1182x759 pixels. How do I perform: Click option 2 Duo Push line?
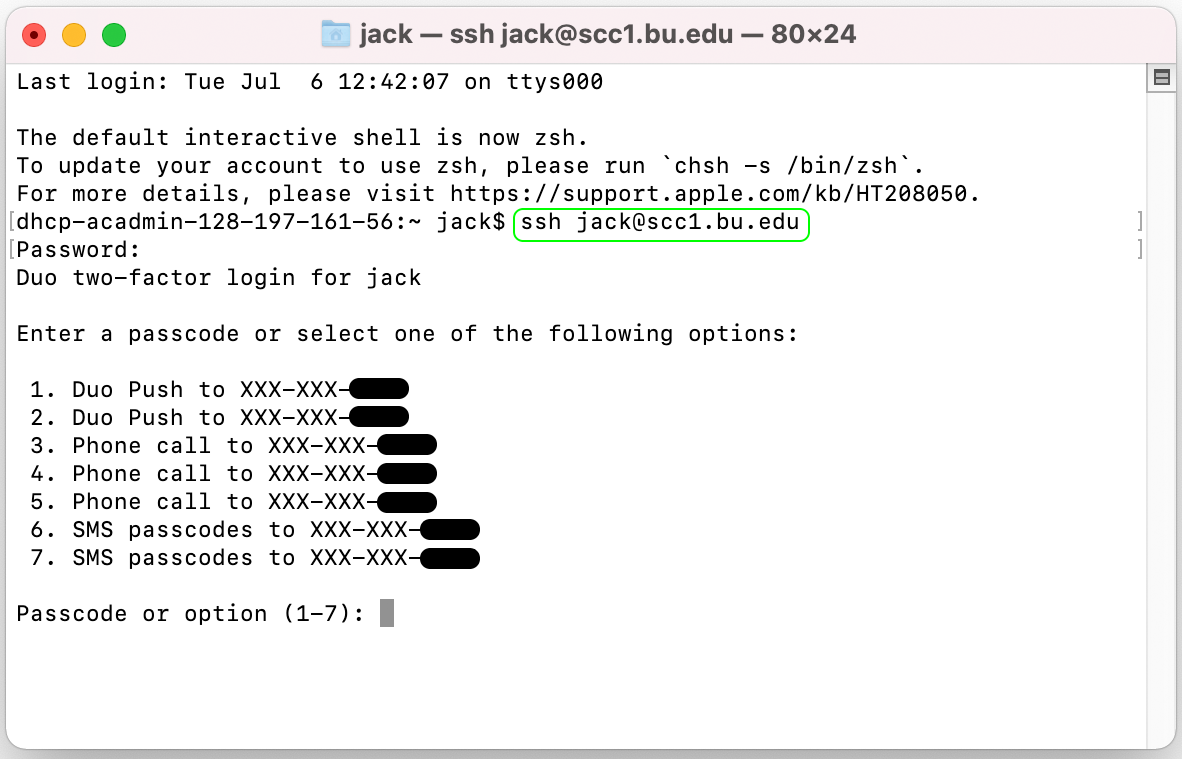219,418
